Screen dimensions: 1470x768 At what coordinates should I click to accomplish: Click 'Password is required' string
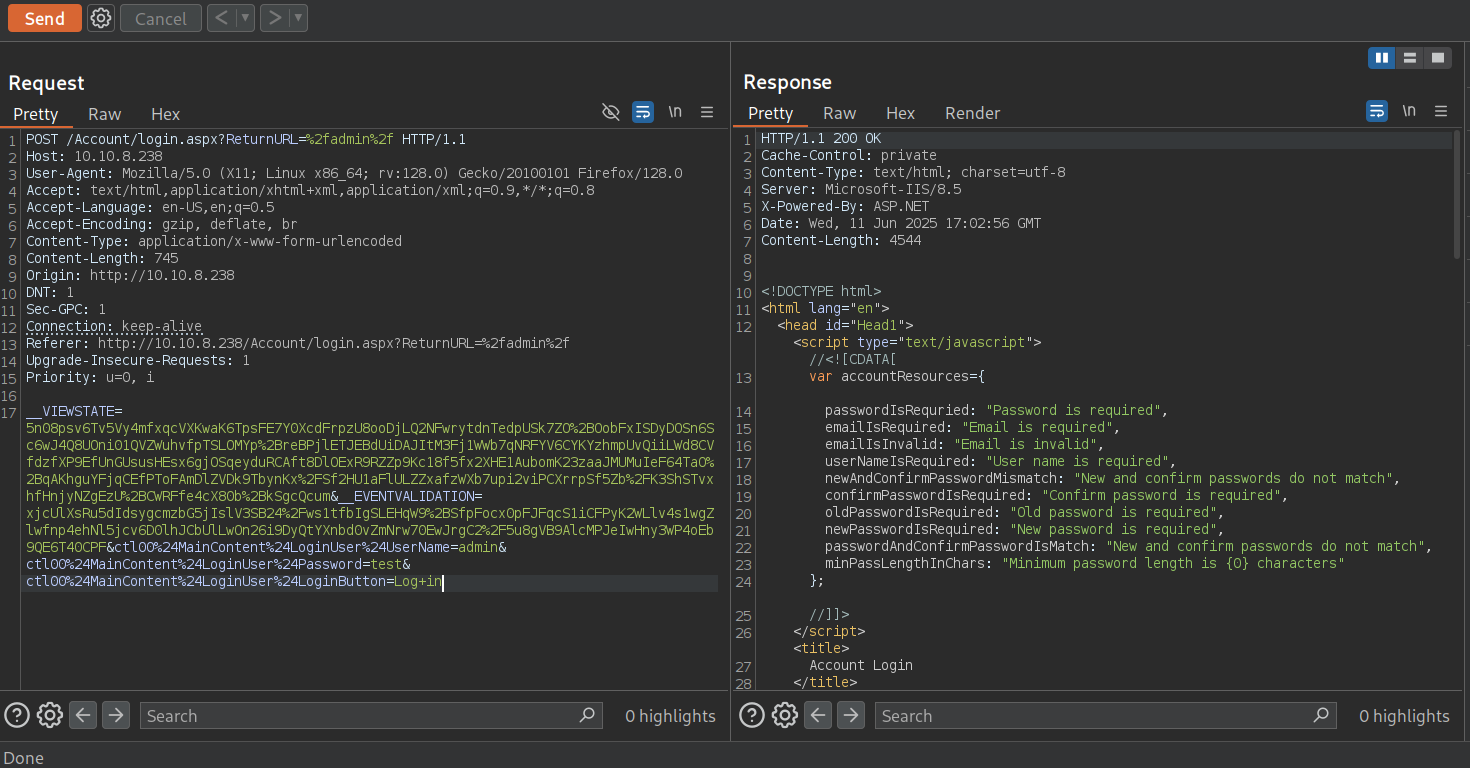(x=1075, y=410)
